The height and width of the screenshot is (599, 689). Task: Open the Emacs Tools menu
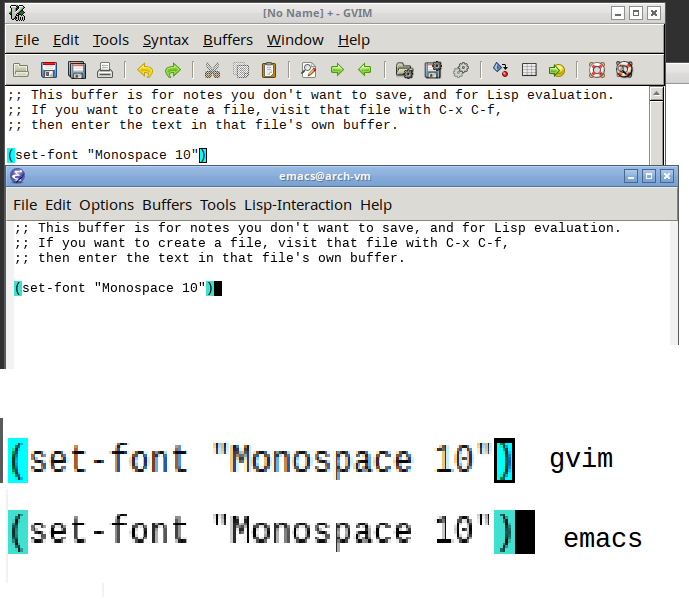coord(218,205)
